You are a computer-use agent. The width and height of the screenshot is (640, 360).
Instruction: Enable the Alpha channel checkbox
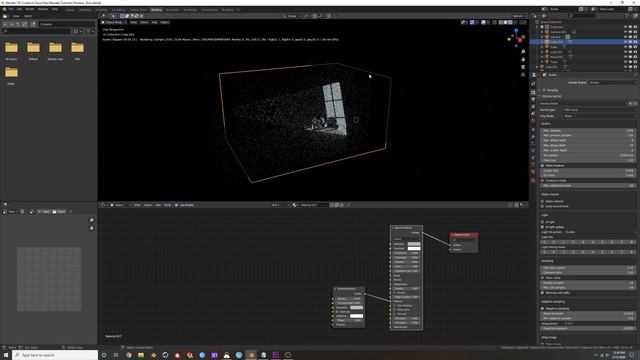click(542, 201)
